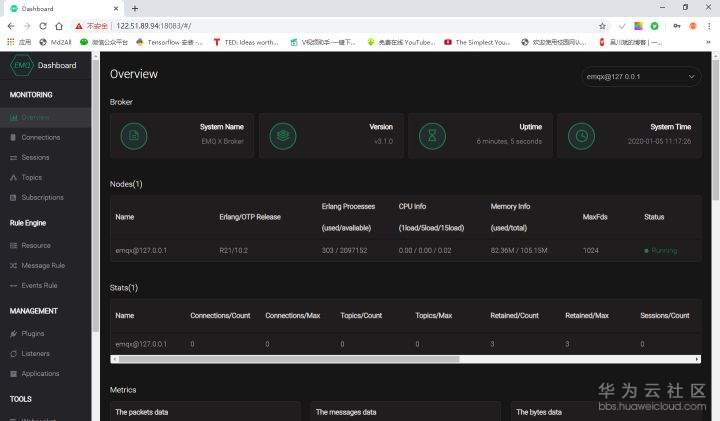Click the Connections sidebar icon
The height and width of the screenshot is (421, 720).
point(13,137)
